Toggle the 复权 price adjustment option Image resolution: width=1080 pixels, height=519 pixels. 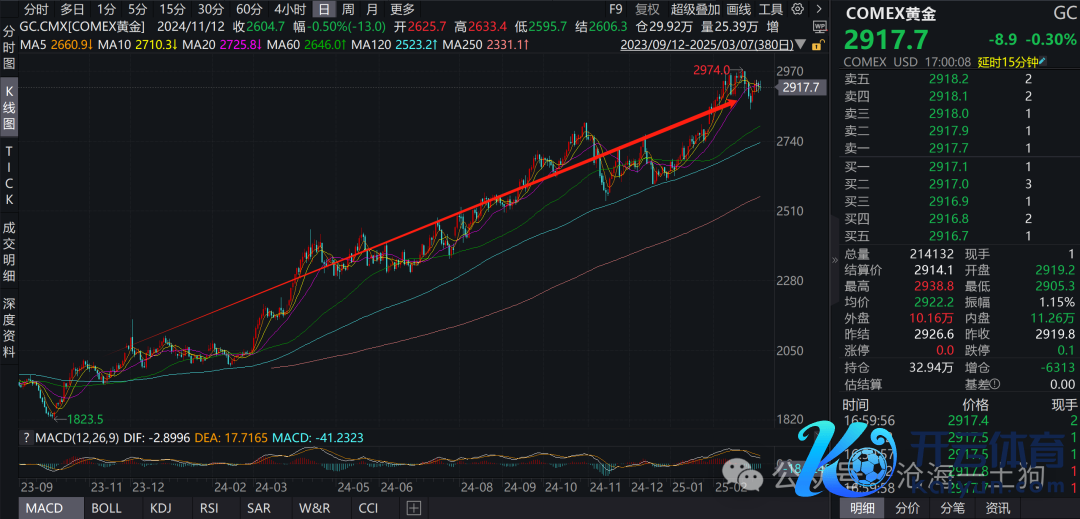(647, 10)
